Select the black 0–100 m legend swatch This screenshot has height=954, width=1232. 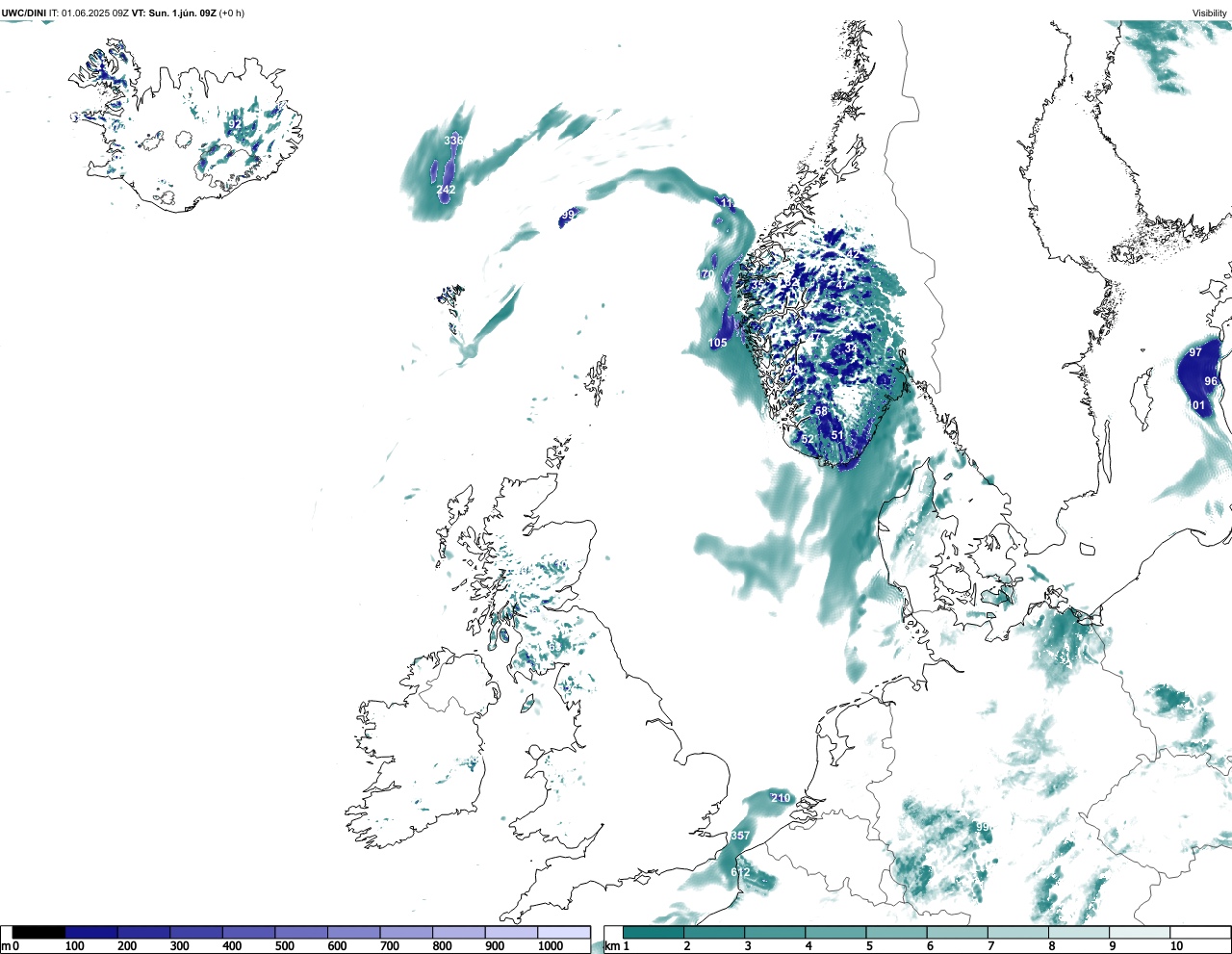(x=38, y=932)
